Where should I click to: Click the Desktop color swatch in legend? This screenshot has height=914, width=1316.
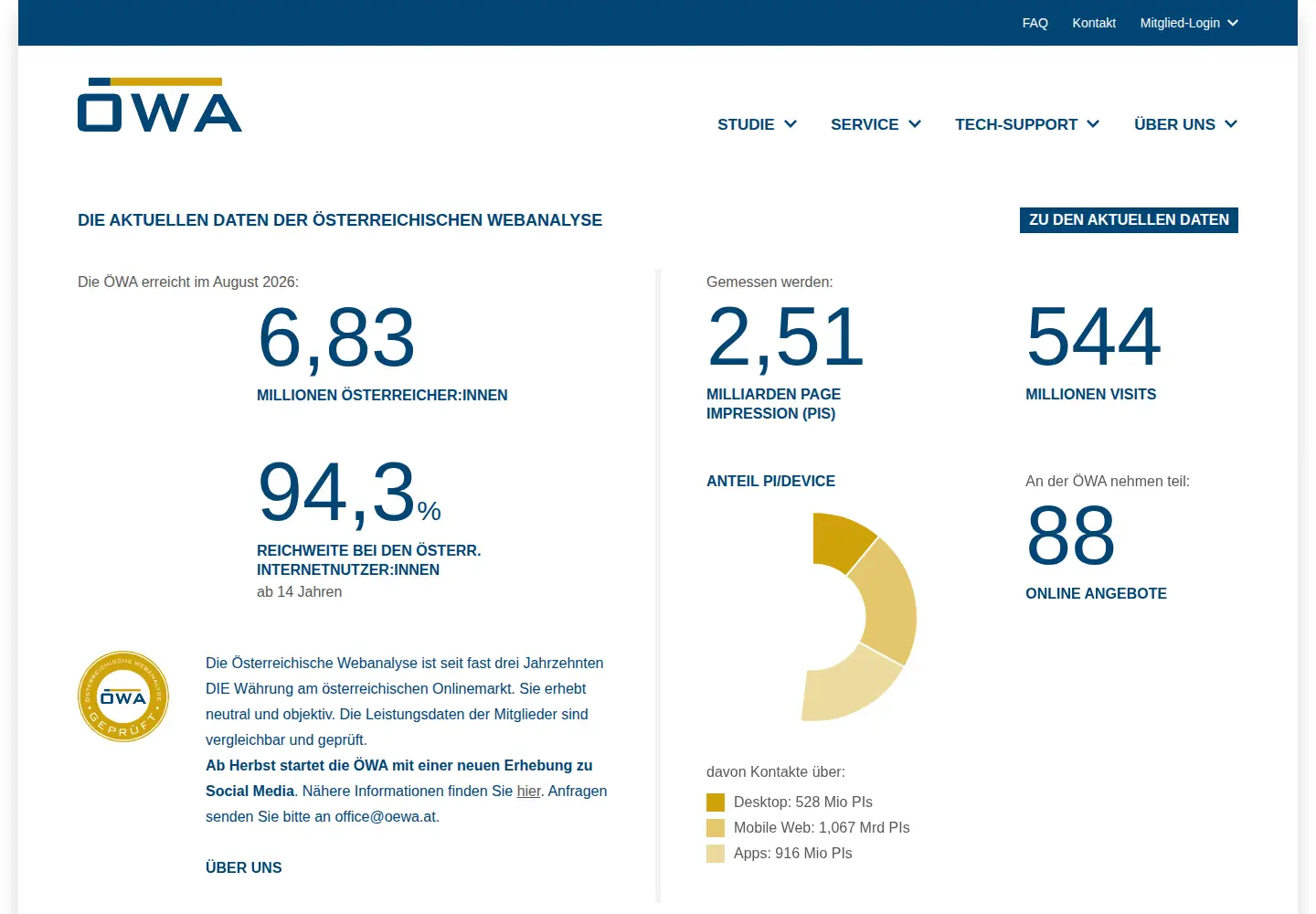tap(716, 802)
